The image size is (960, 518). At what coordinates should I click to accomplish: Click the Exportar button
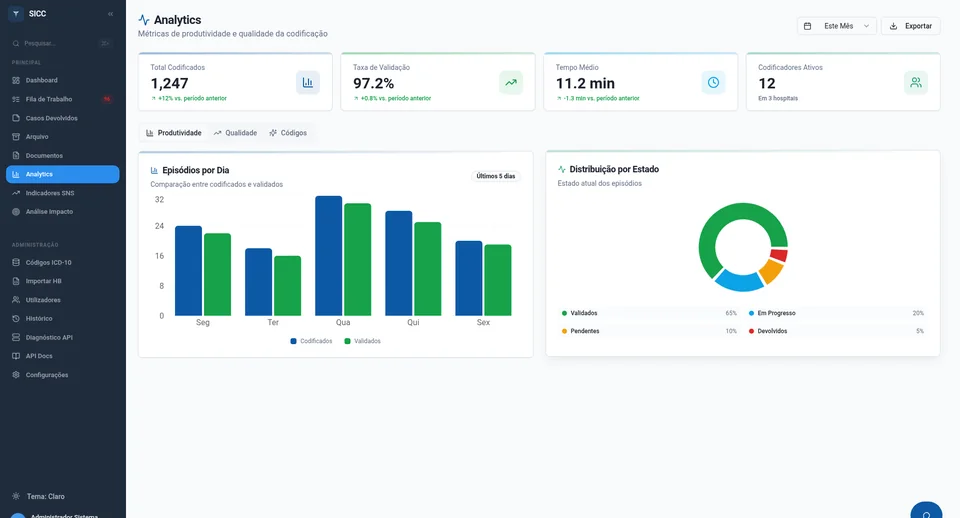click(x=910, y=26)
